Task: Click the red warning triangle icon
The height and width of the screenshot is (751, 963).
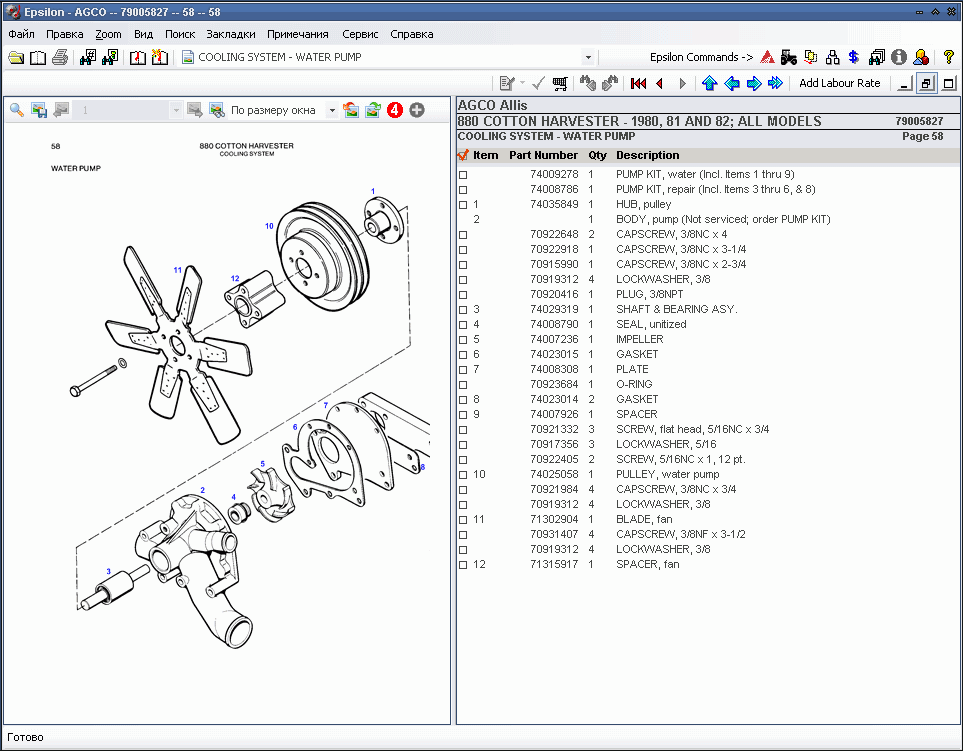Action: (765, 57)
